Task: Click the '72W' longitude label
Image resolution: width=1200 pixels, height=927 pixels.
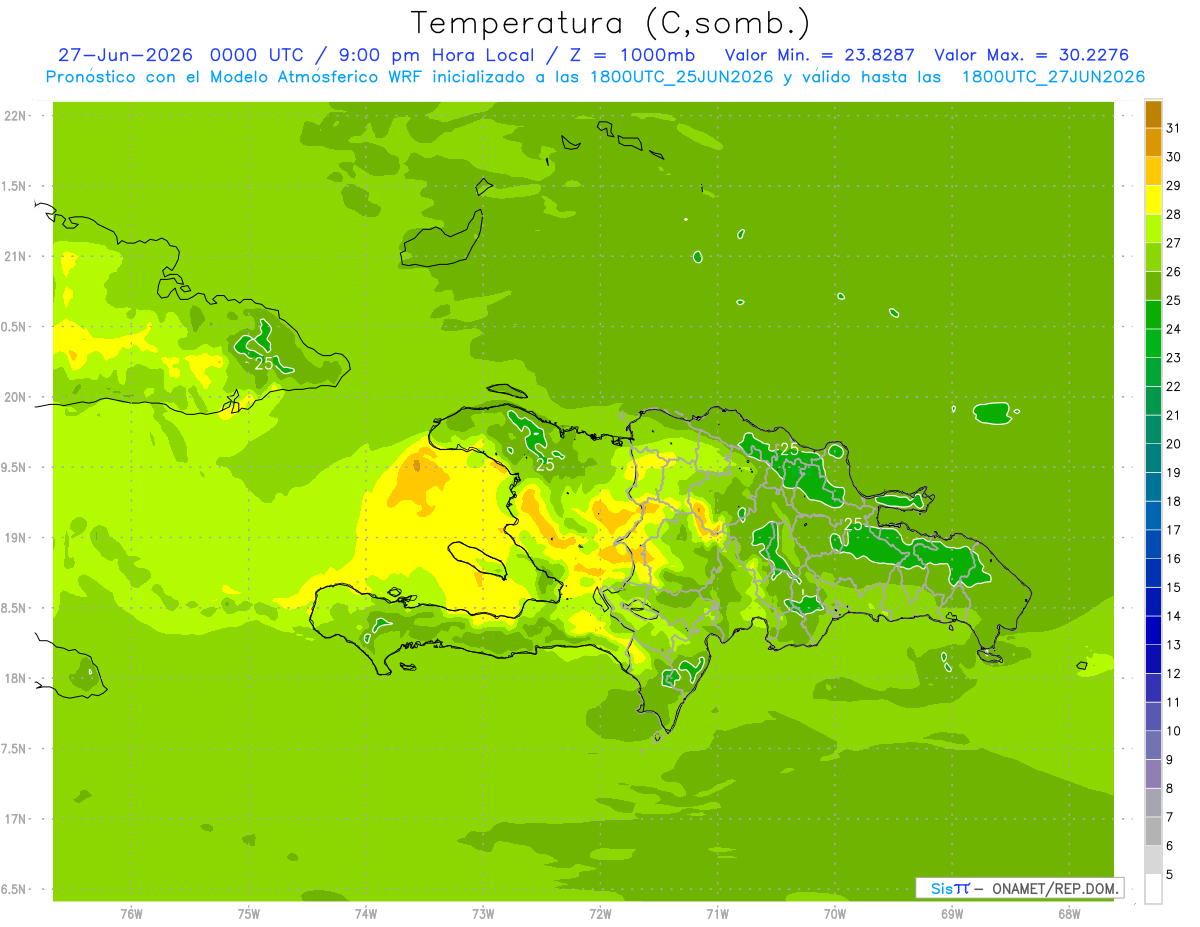Action: coord(600,913)
